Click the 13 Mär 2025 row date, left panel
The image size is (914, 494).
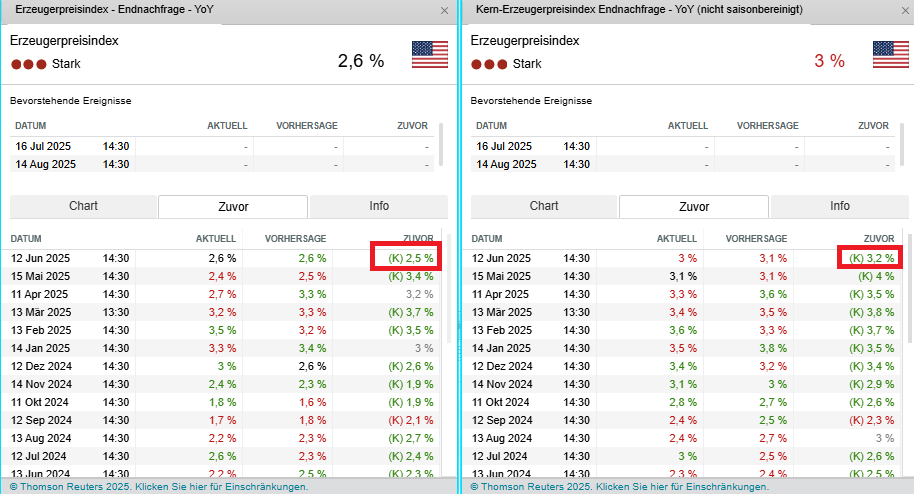point(41,313)
